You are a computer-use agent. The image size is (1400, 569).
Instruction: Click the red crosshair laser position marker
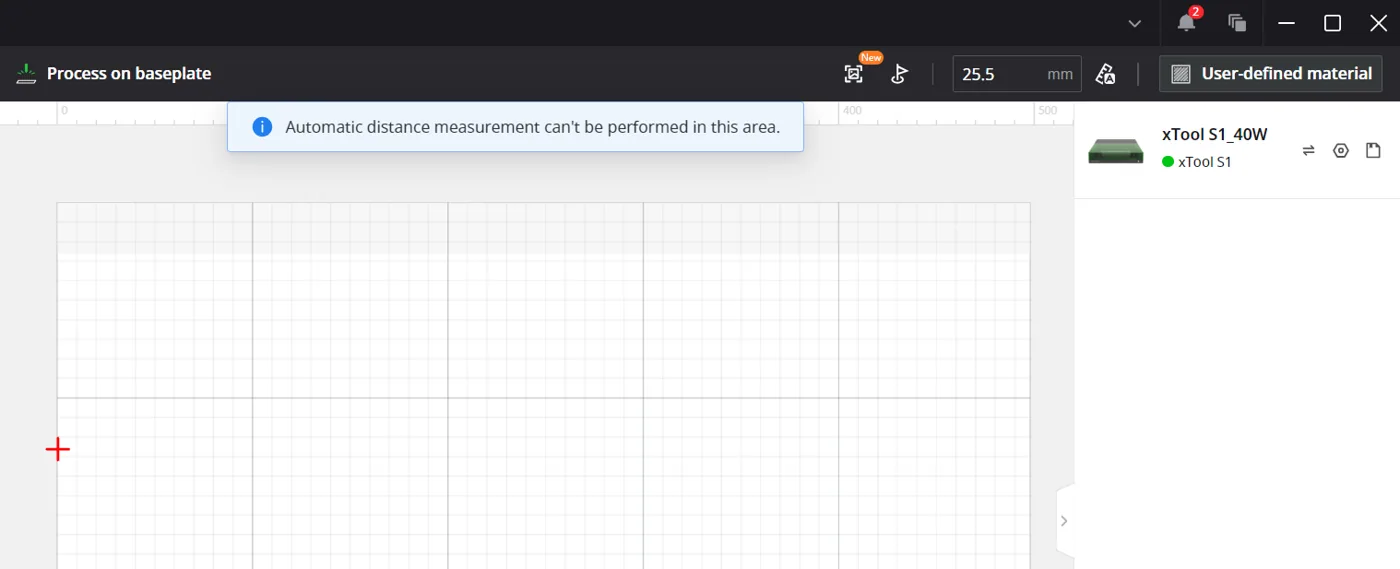tap(58, 450)
